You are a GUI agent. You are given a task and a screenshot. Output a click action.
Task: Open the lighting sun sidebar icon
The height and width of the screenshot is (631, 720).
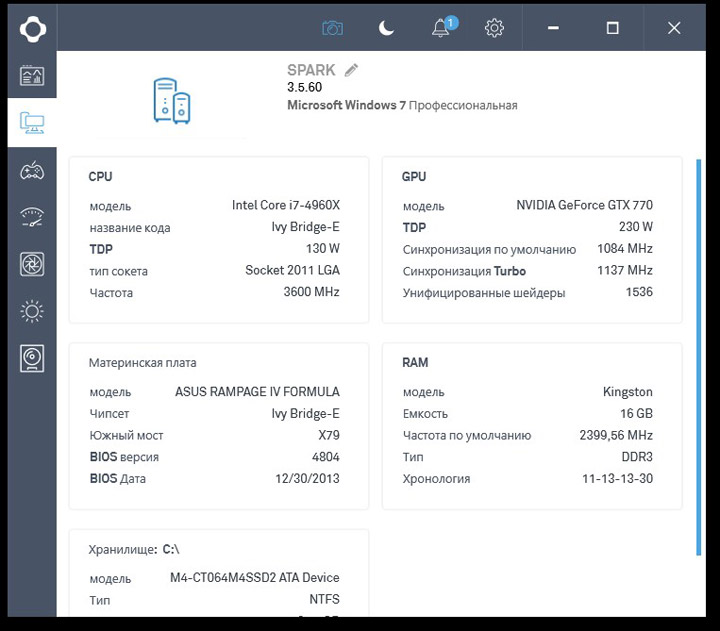32,311
